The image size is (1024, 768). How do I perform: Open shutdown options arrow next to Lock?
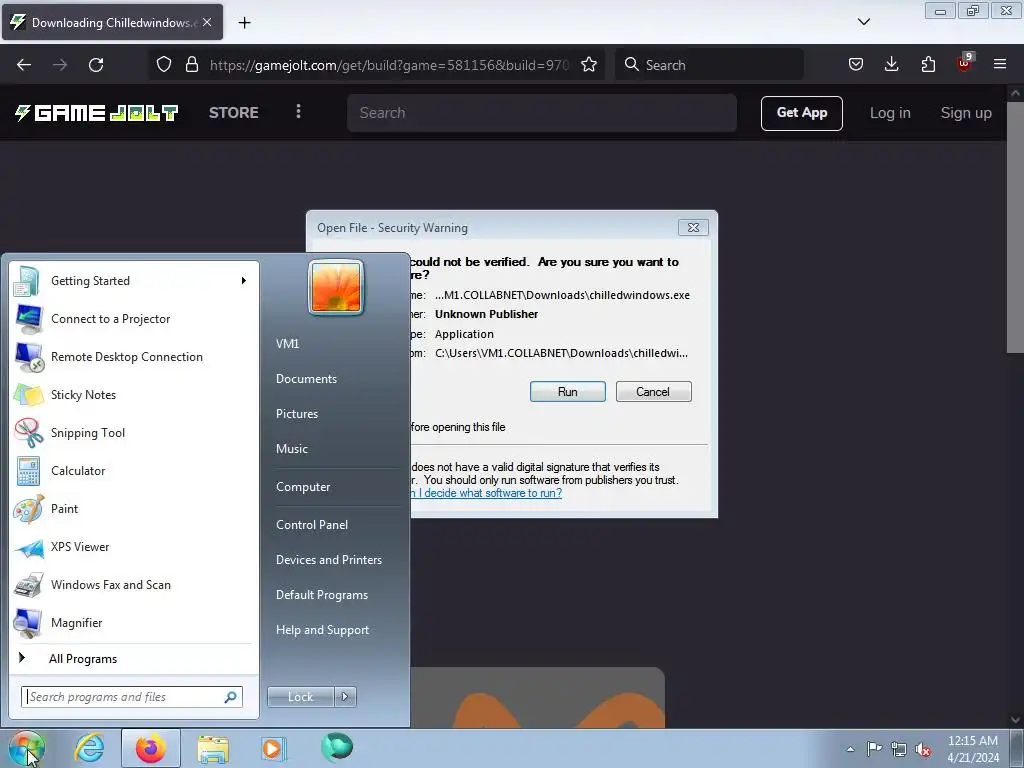(x=345, y=697)
